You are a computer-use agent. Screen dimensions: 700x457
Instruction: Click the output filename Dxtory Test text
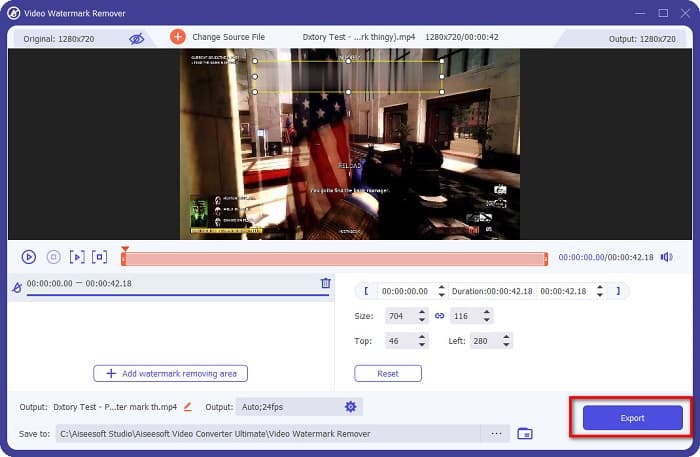pos(115,407)
